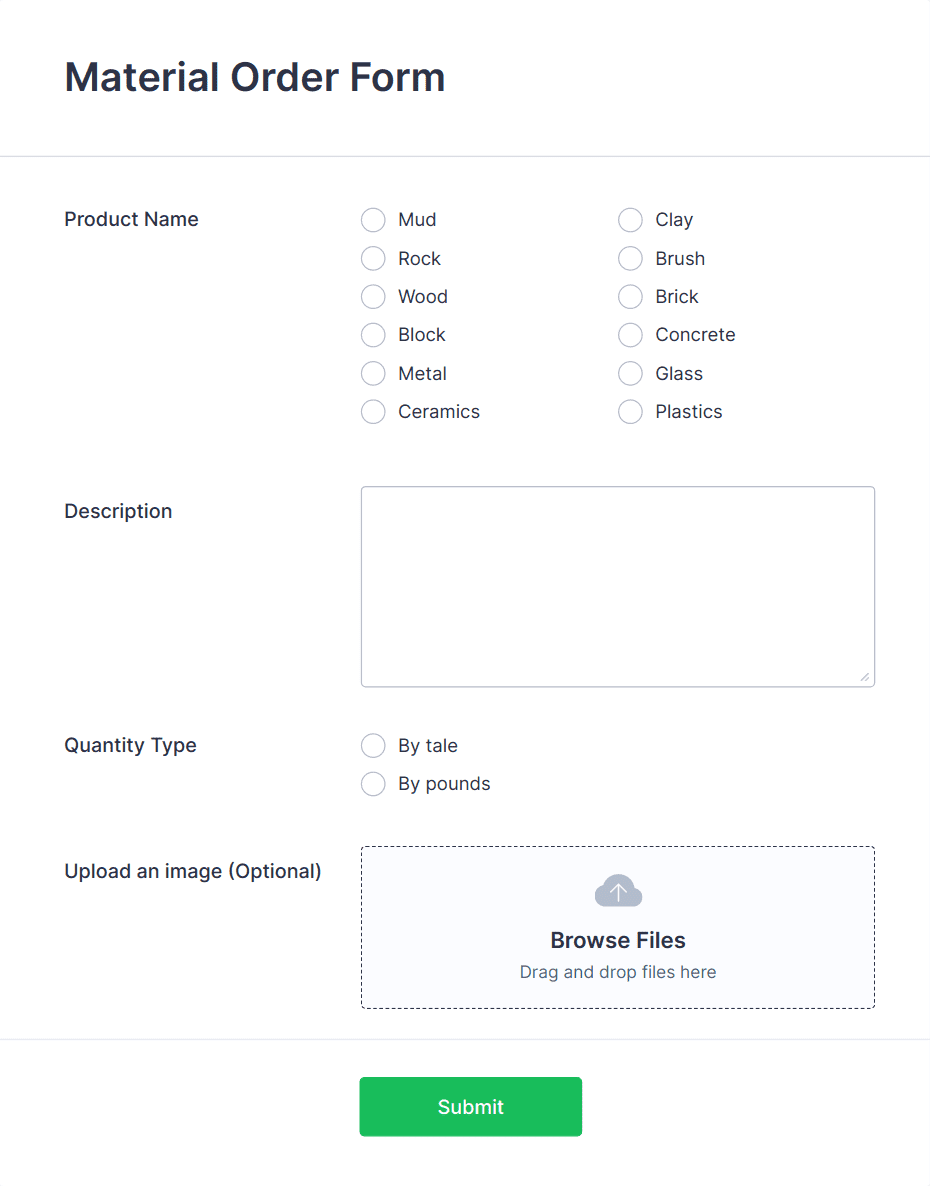
Task: Choose Rock as the product name
Action: pyautogui.click(x=373, y=258)
